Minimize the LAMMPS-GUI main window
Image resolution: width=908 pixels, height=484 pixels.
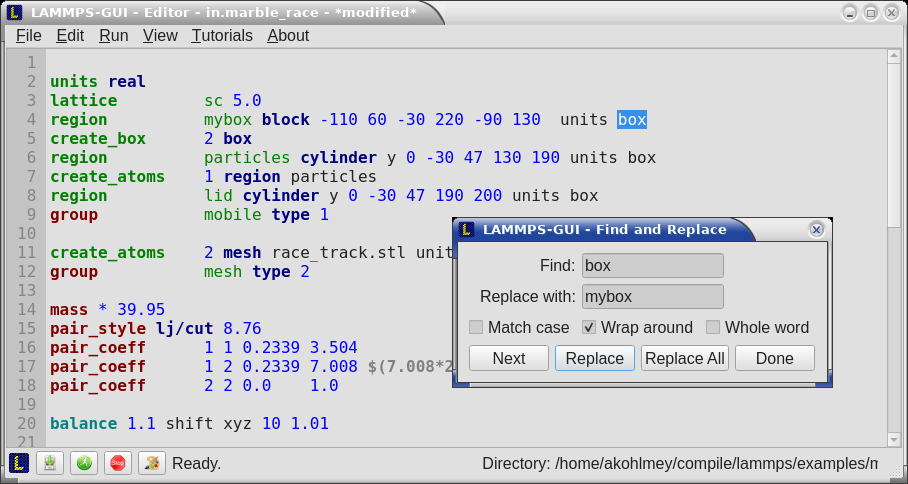(850, 13)
